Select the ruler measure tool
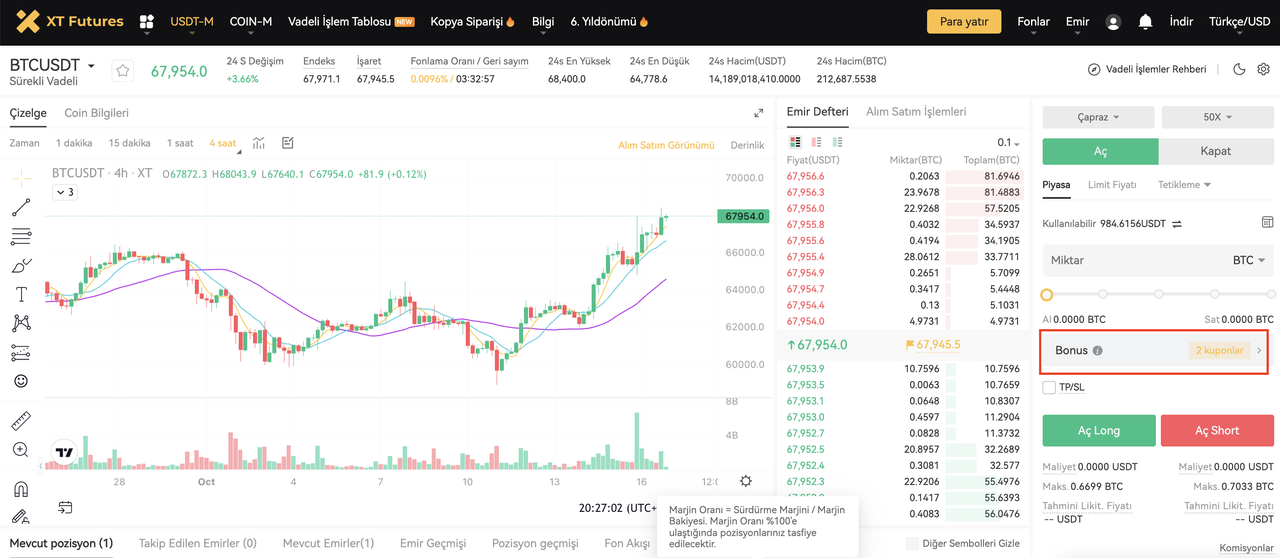Image resolution: width=1280 pixels, height=558 pixels. coord(21,420)
